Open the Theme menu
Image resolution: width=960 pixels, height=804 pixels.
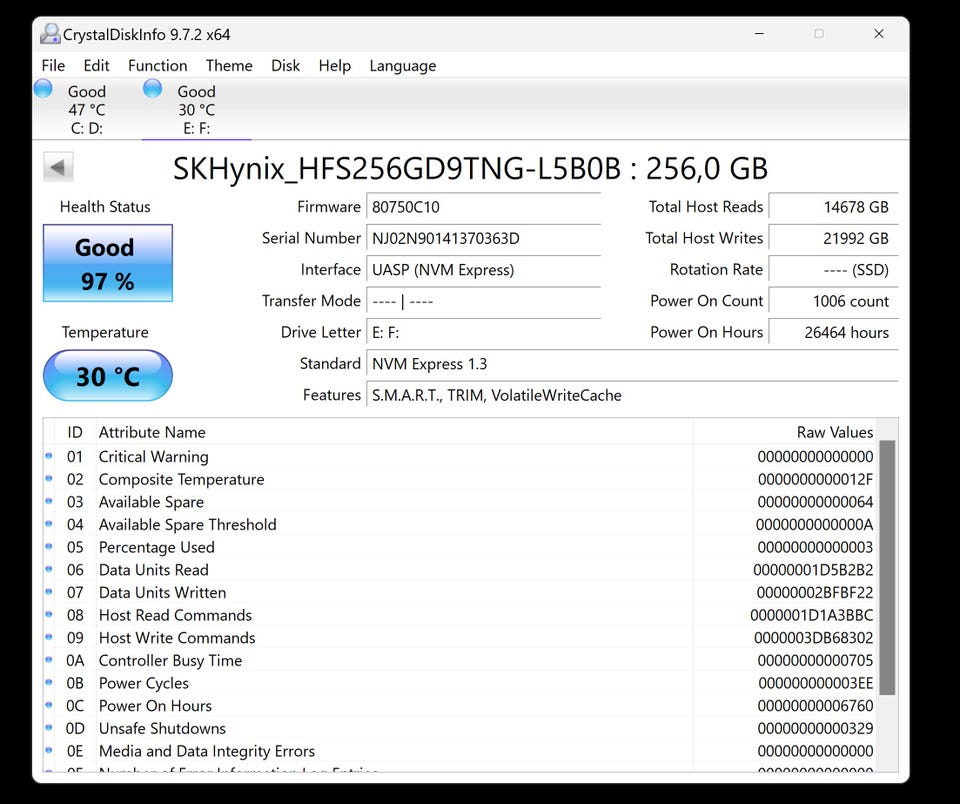coord(229,66)
